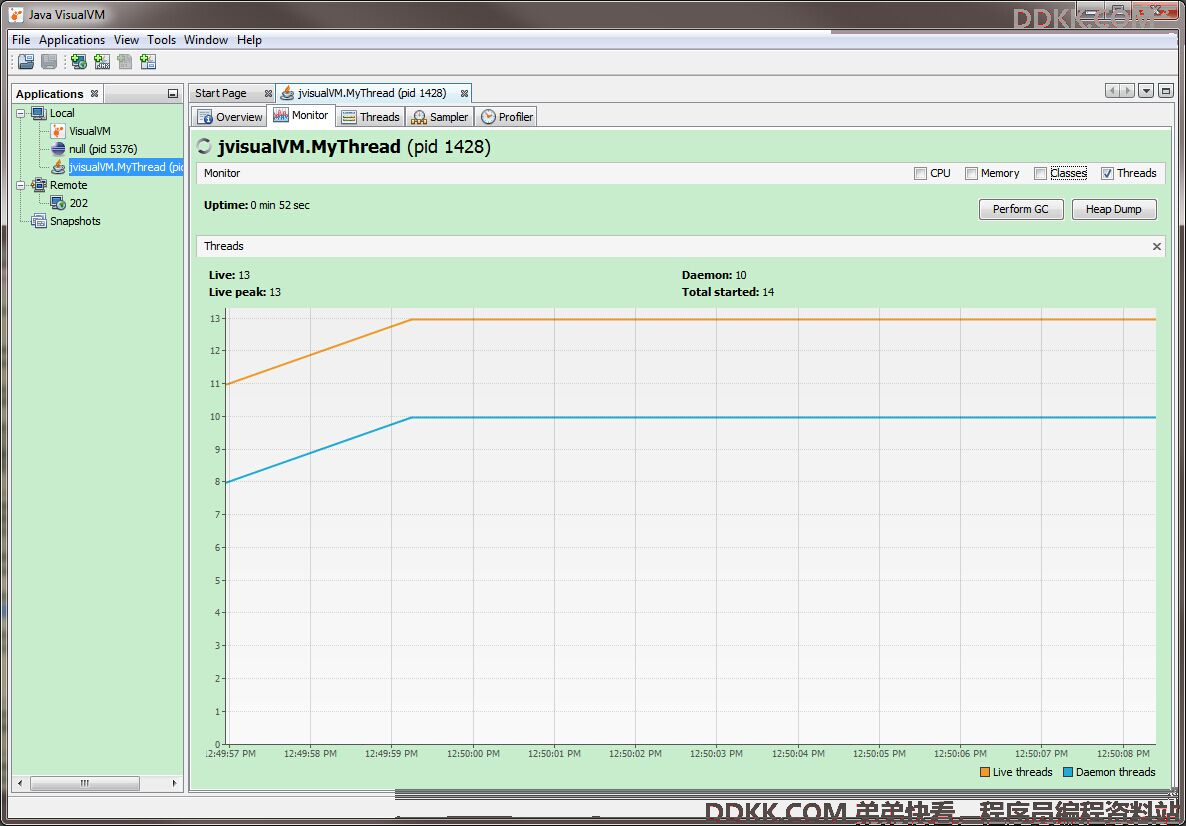Switch to the Threads tab
Viewport: 1186px width, 826px height.
(x=371, y=116)
